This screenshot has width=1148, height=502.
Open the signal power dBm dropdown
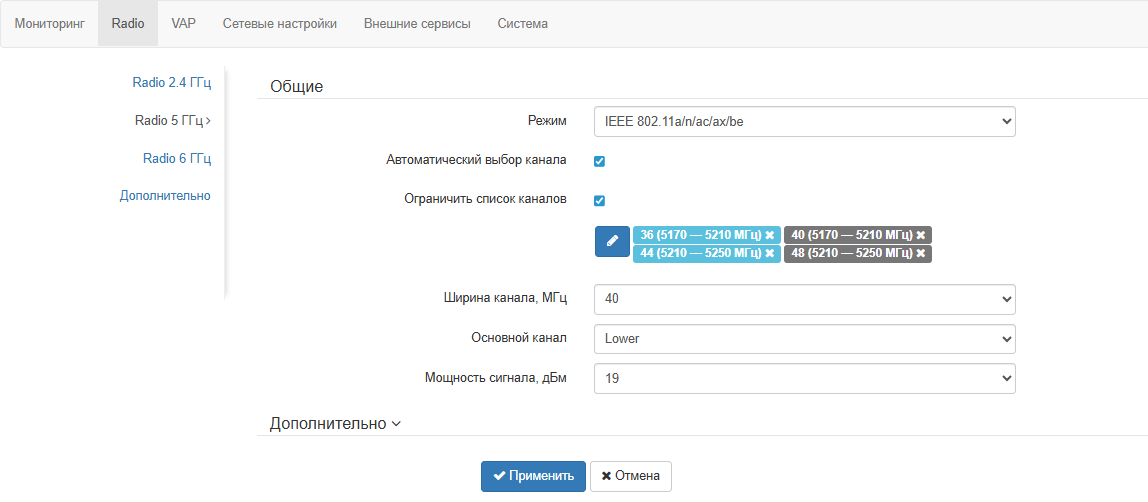[804, 379]
